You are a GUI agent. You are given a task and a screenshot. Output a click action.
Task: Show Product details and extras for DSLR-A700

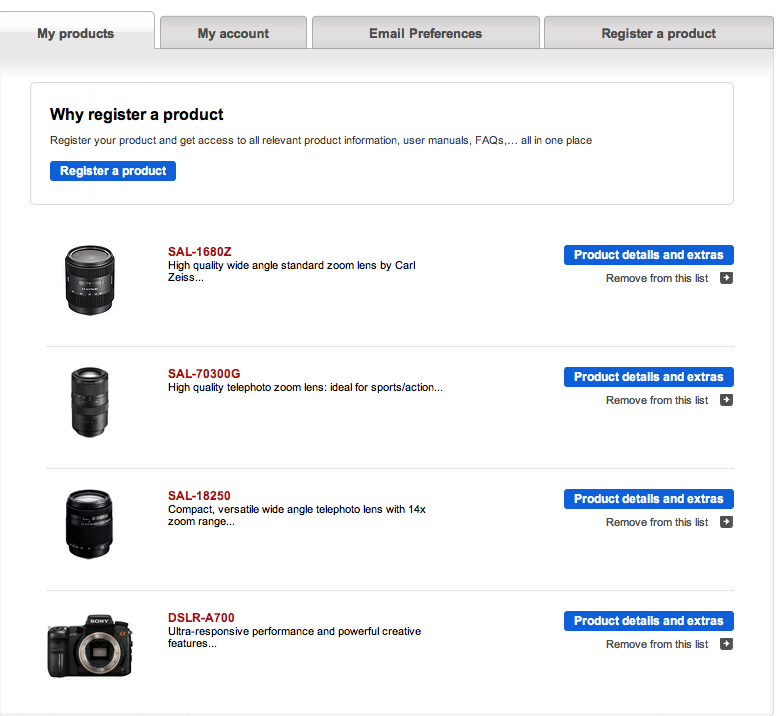click(x=648, y=621)
